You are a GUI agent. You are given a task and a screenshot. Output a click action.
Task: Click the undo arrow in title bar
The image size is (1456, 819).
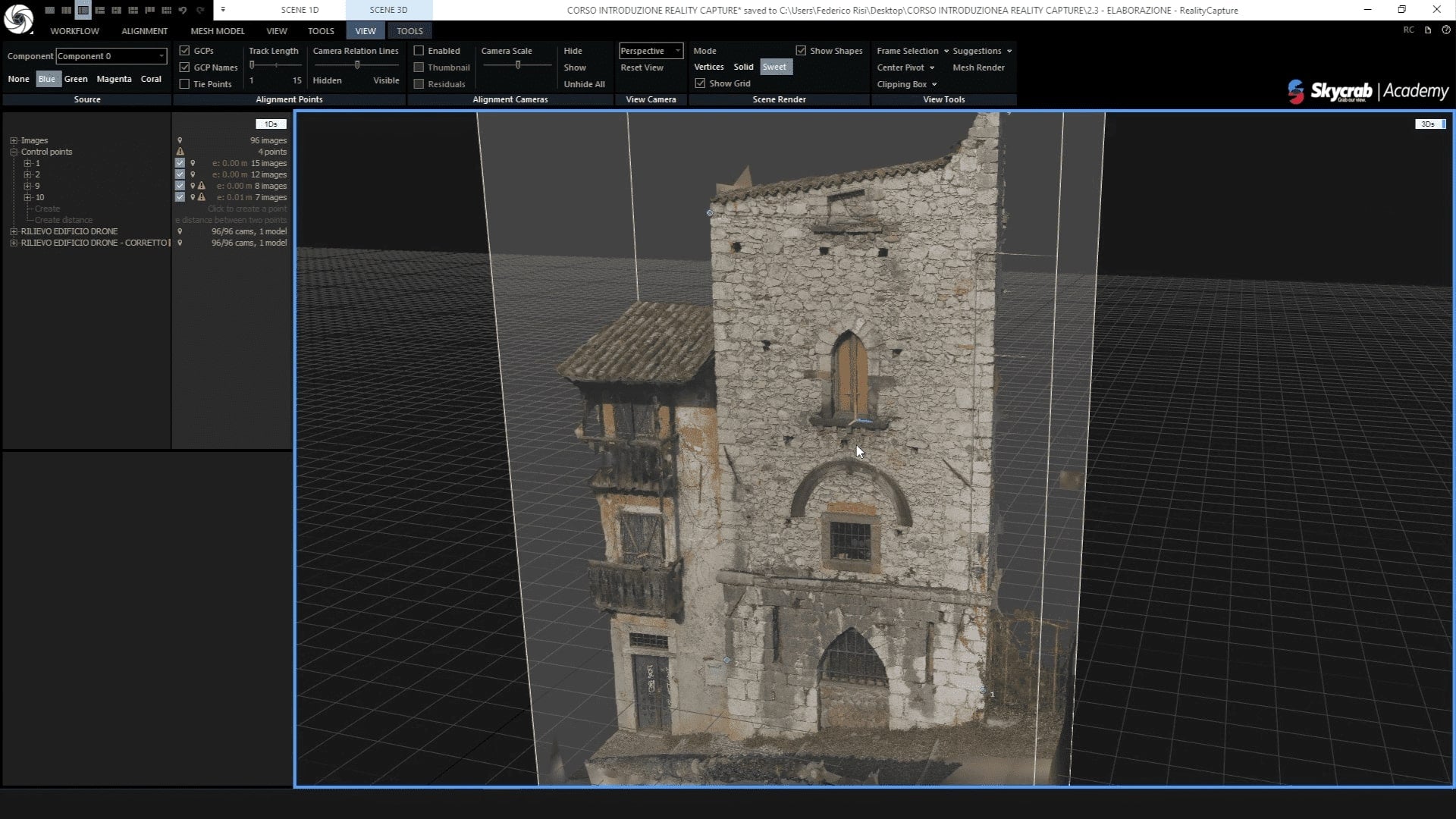pos(183,10)
